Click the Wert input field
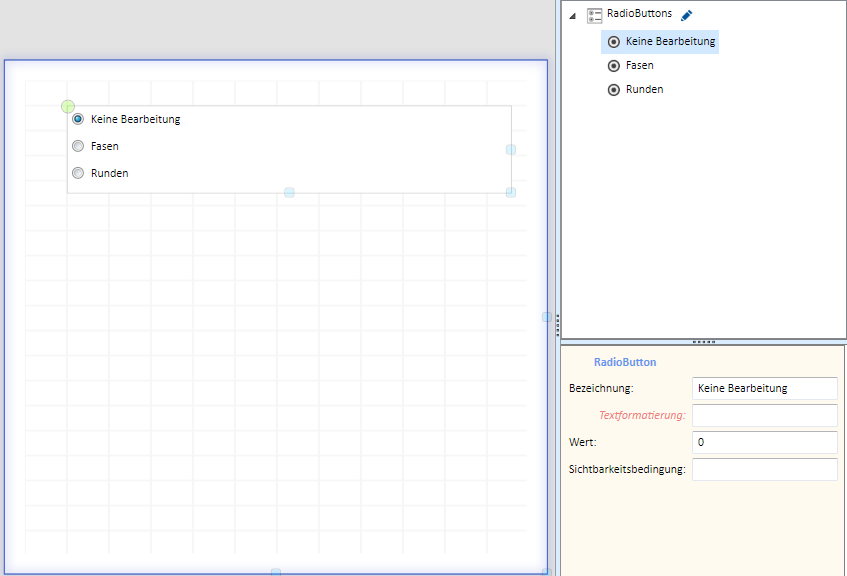The height and width of the screenshot is (576, 847). [764, 443]
